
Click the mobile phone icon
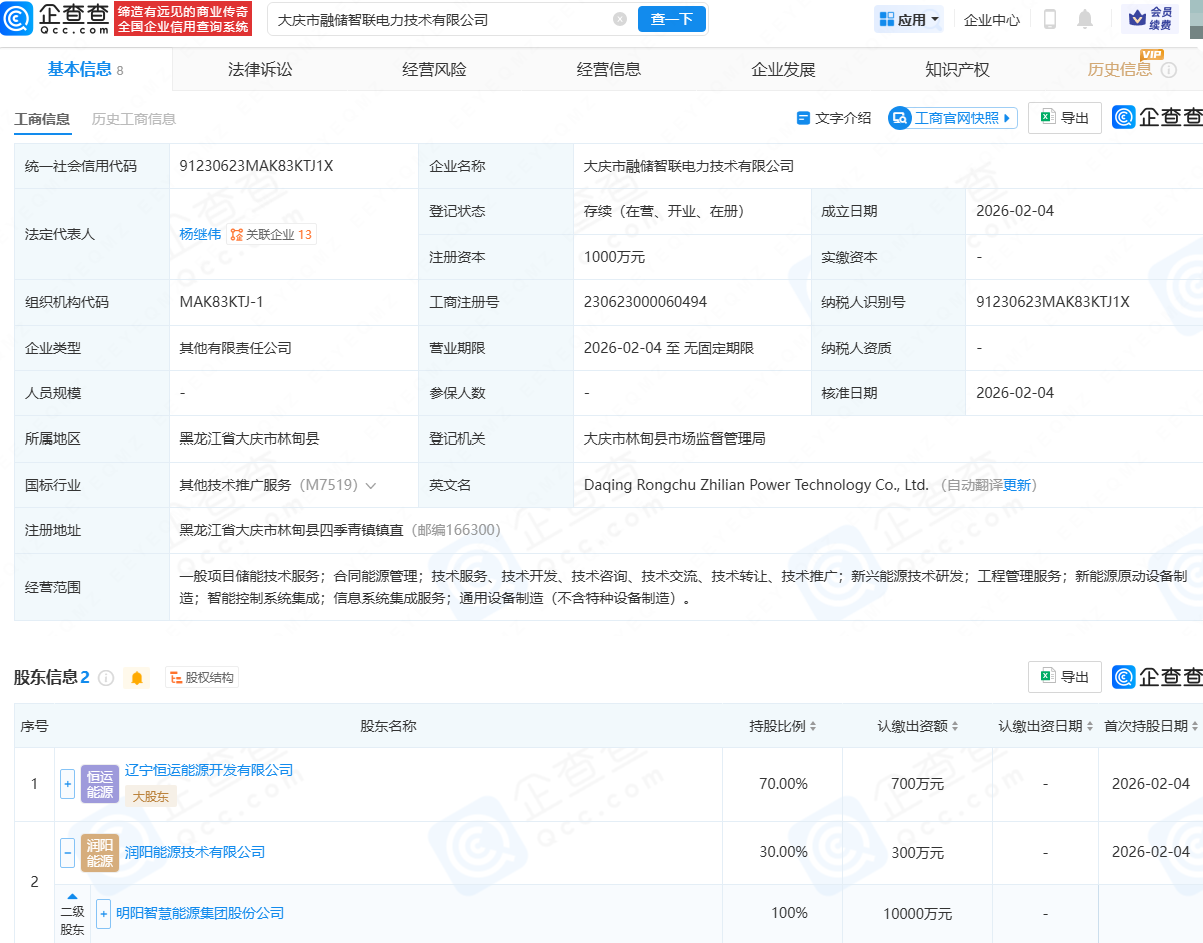pos(1050,19)
